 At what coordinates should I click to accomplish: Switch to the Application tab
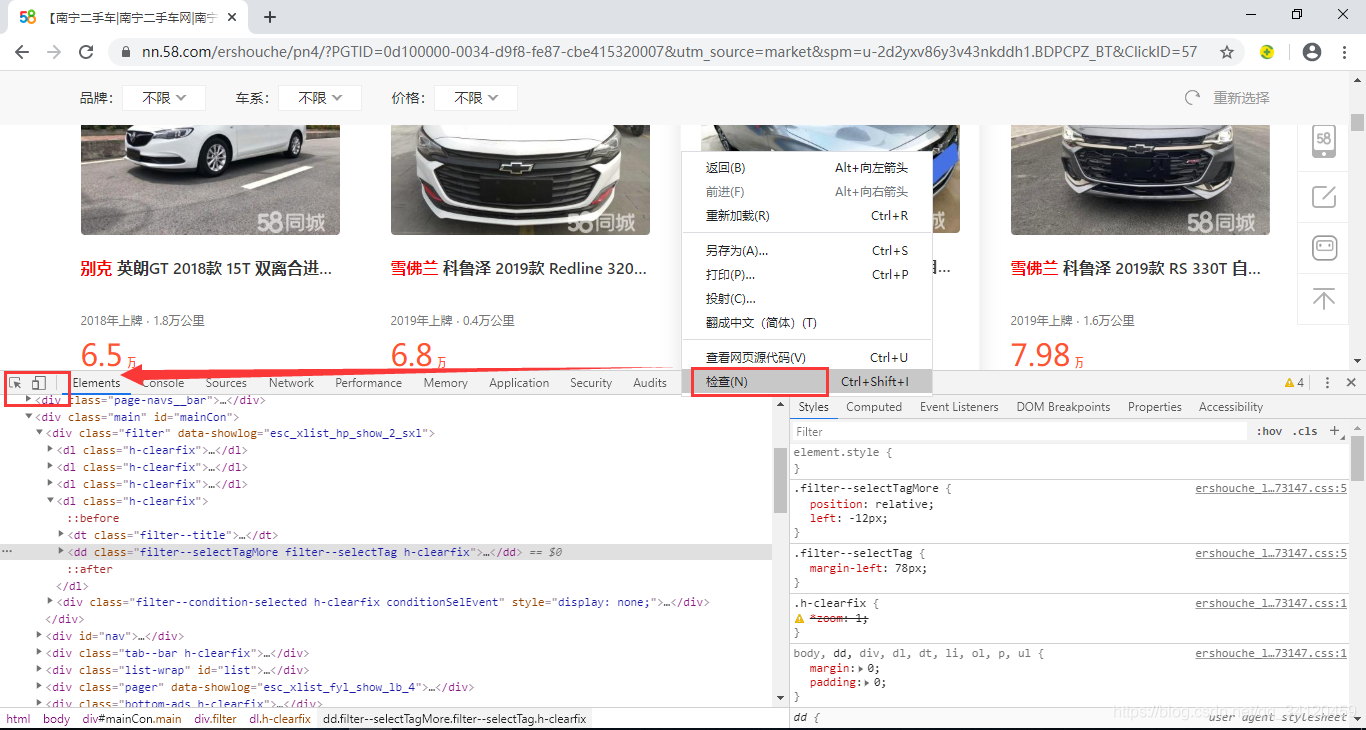pos(519,383)
